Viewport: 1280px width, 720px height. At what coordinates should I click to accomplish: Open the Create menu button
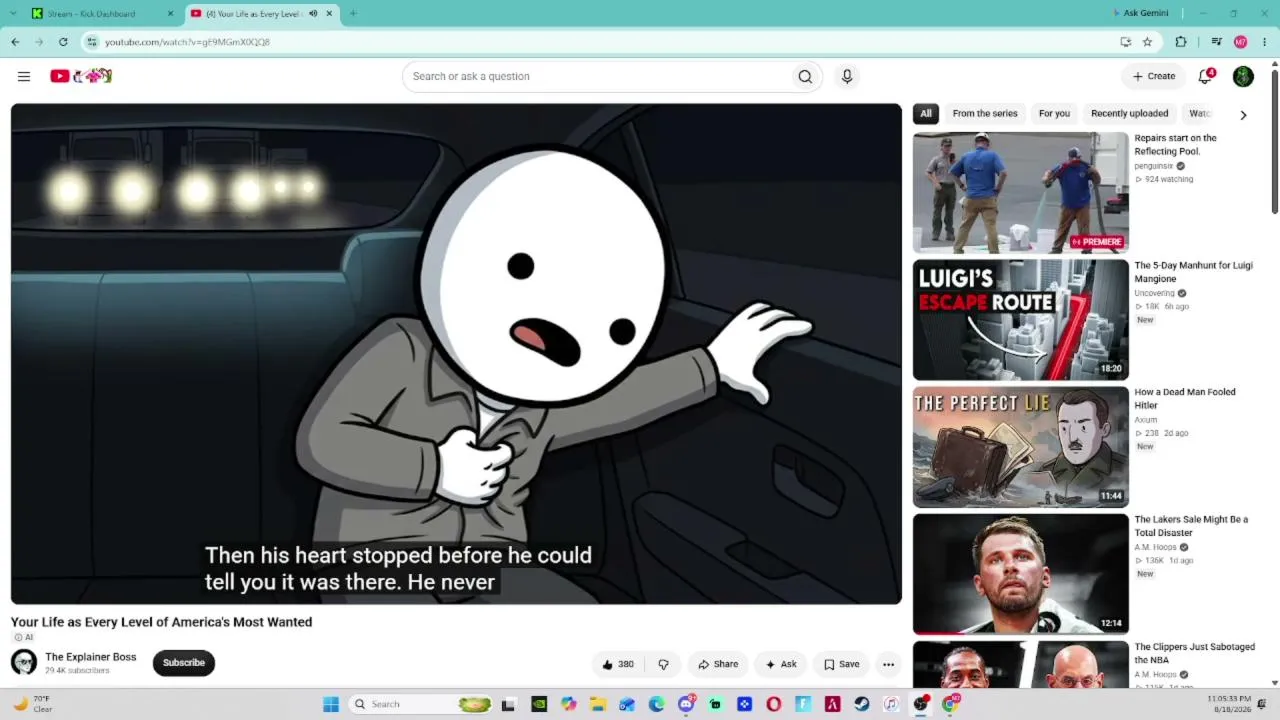(1154, 76)
